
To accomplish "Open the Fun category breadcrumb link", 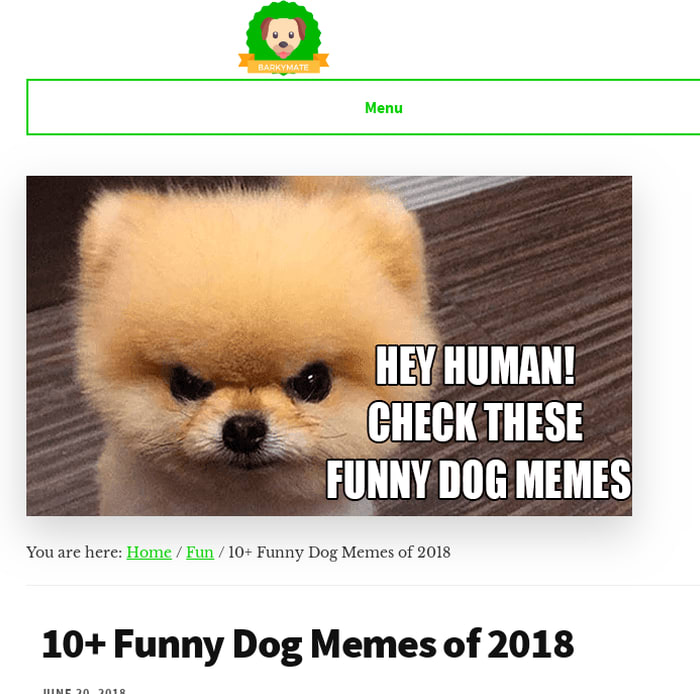I will (200, 552).
